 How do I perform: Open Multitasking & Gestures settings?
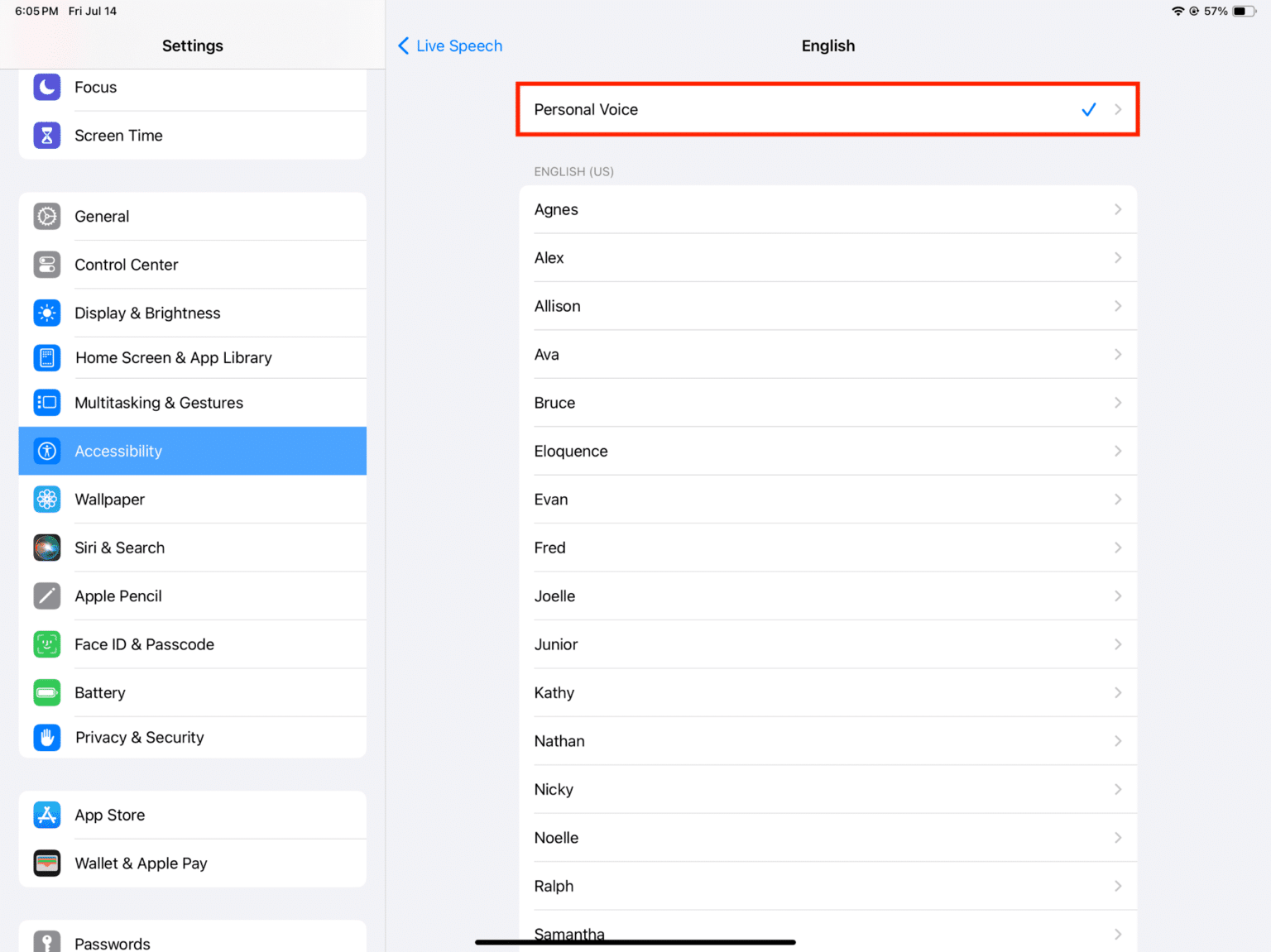click(192, 403)
